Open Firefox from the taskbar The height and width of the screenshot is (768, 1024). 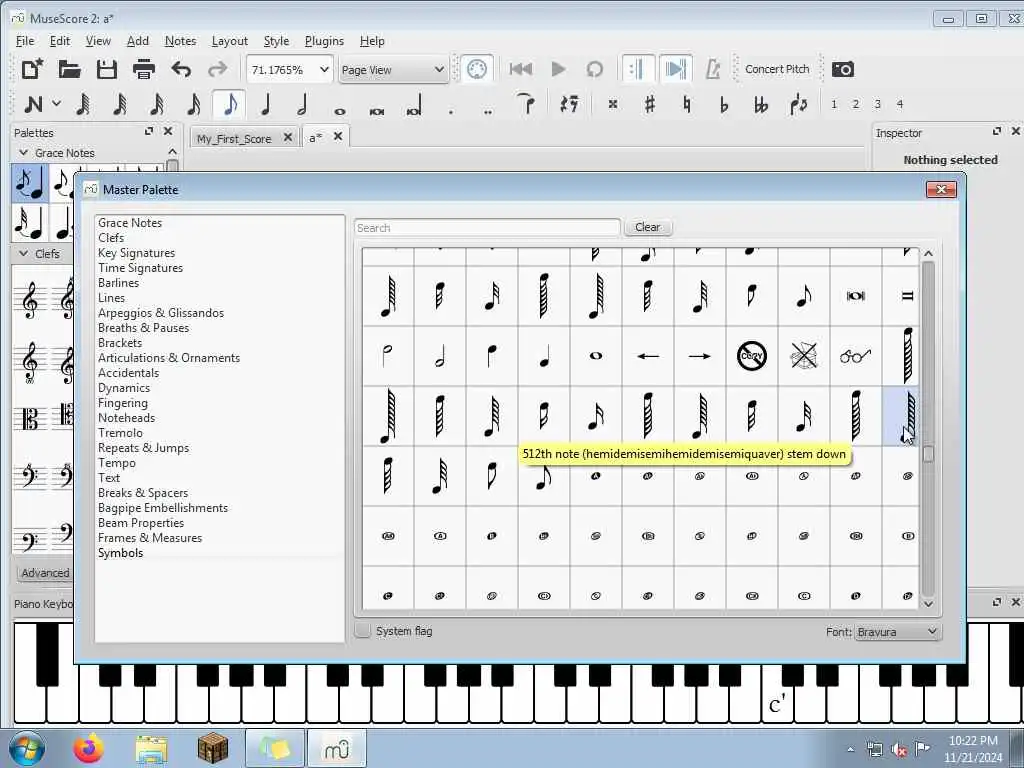pyautogui.click(x=88, y=748)
